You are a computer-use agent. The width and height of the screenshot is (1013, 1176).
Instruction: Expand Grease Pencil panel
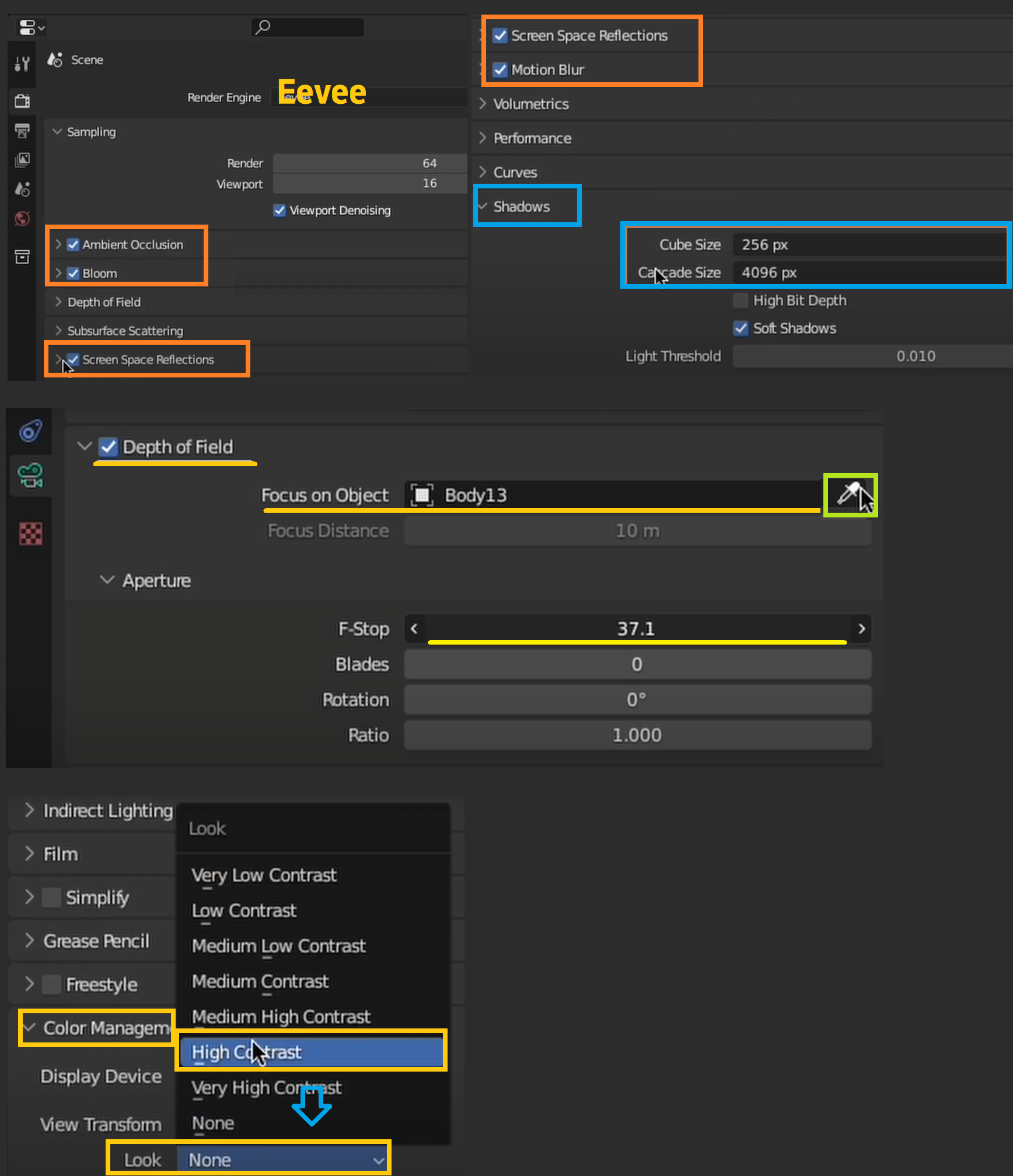[29, 940]
